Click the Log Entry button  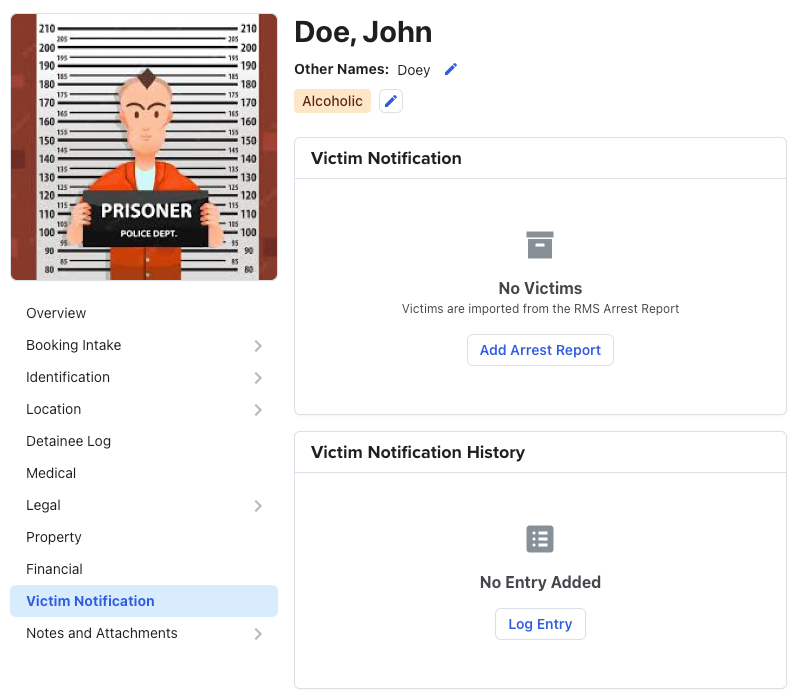tap(540, 624)
